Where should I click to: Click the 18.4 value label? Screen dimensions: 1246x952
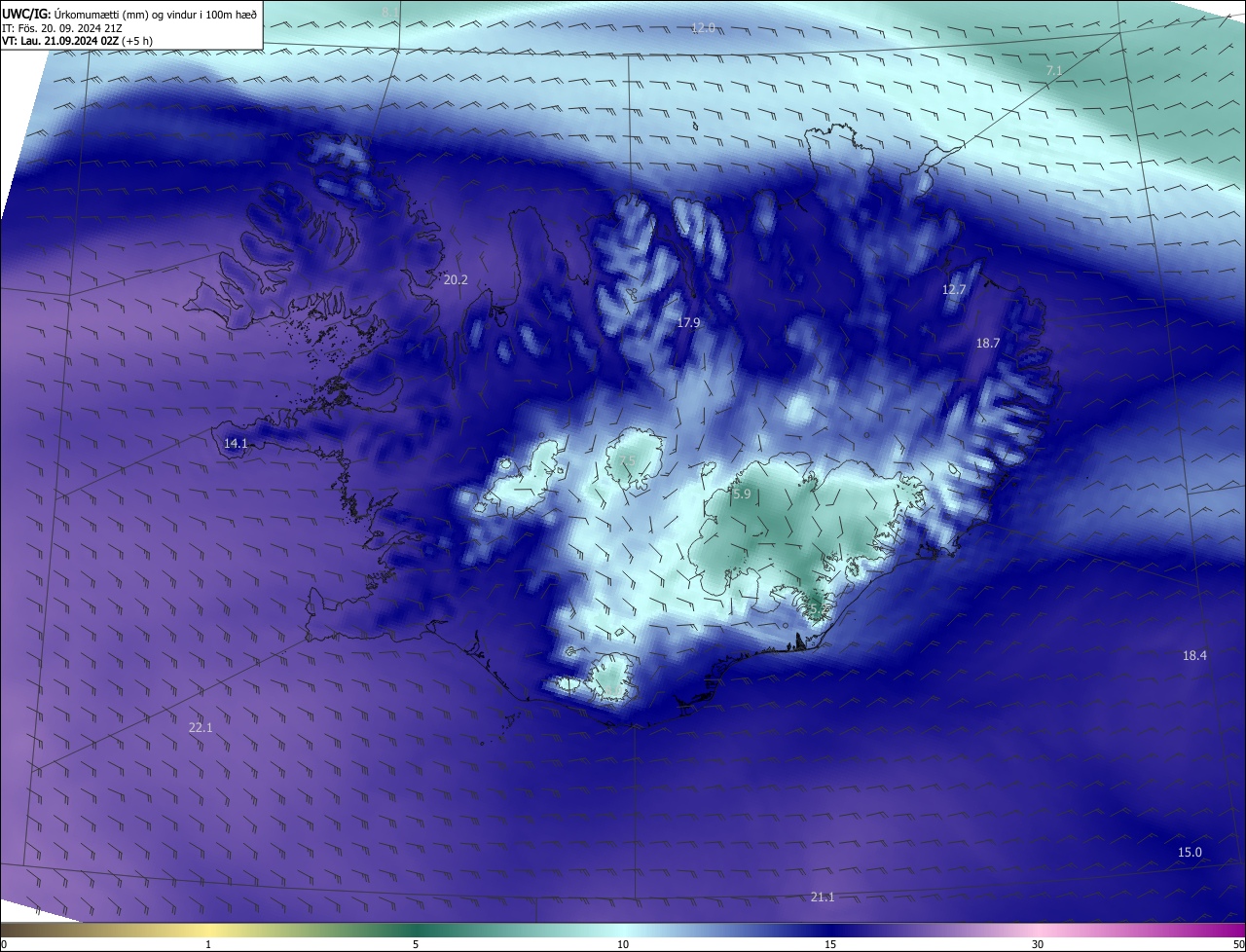[1194, 656]
